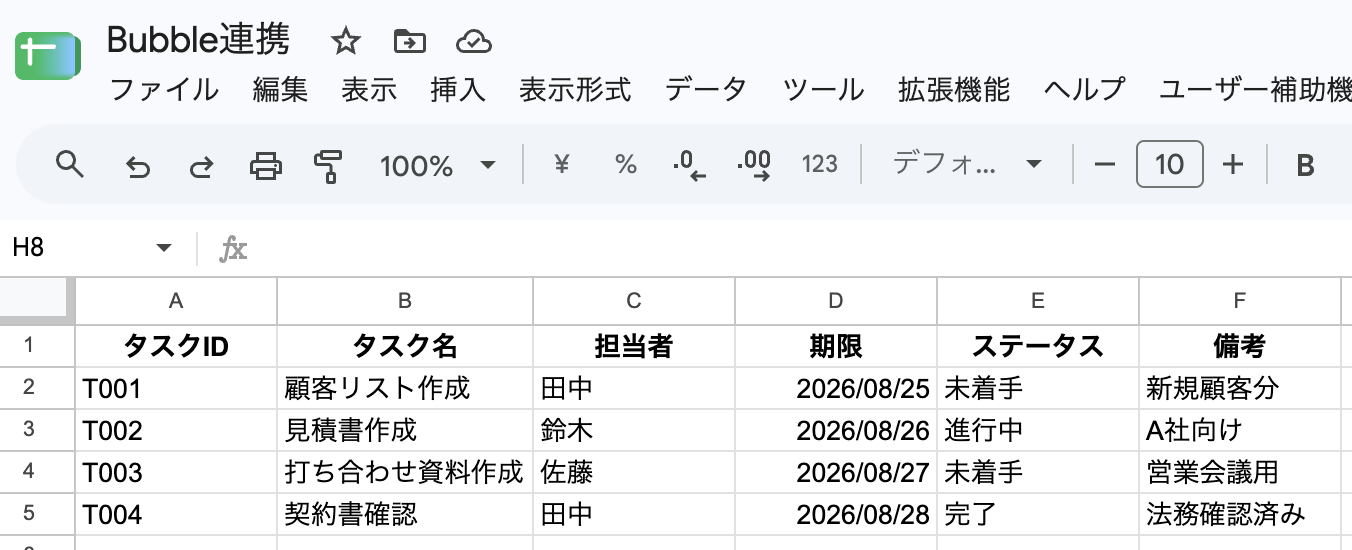Increase font size with plus button
Screen dimensions: 1352x550
click(1233, 164)
